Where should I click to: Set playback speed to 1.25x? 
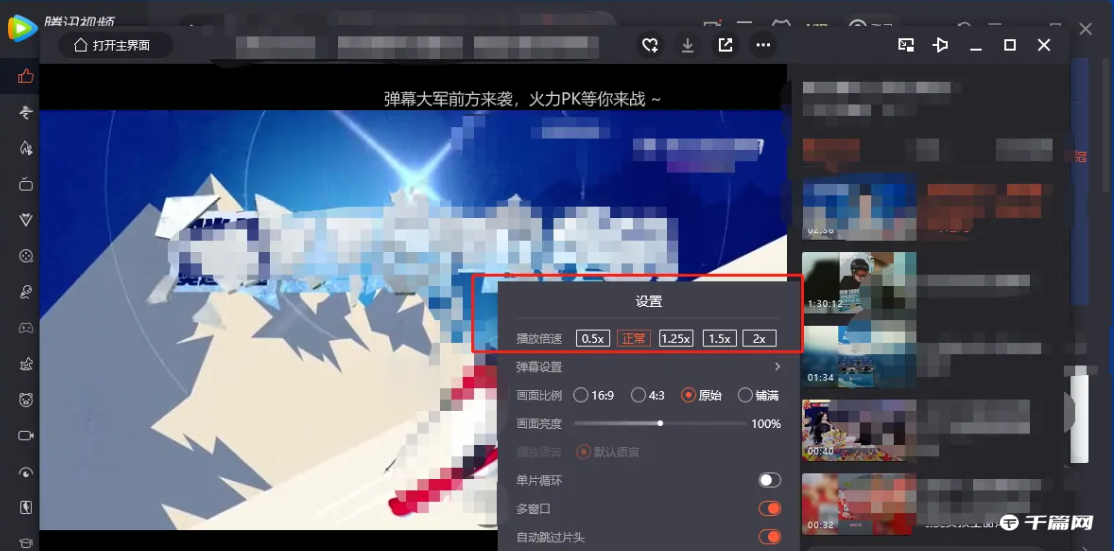point(676,339)
